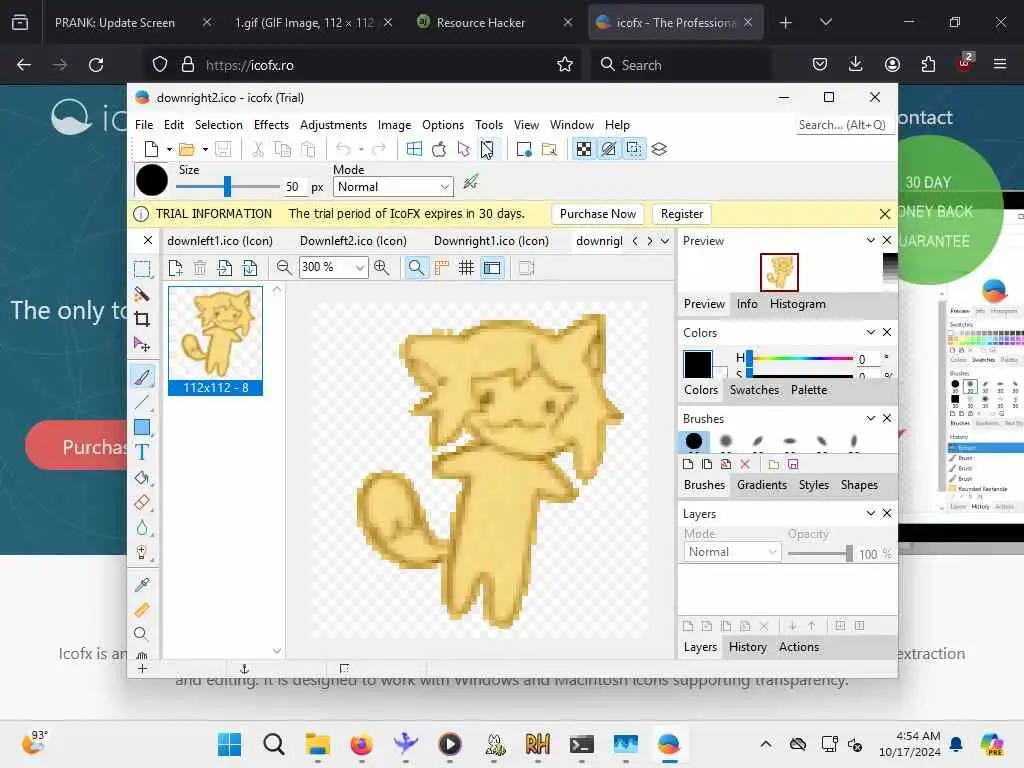Add a new image to icon

pos(175,268)
